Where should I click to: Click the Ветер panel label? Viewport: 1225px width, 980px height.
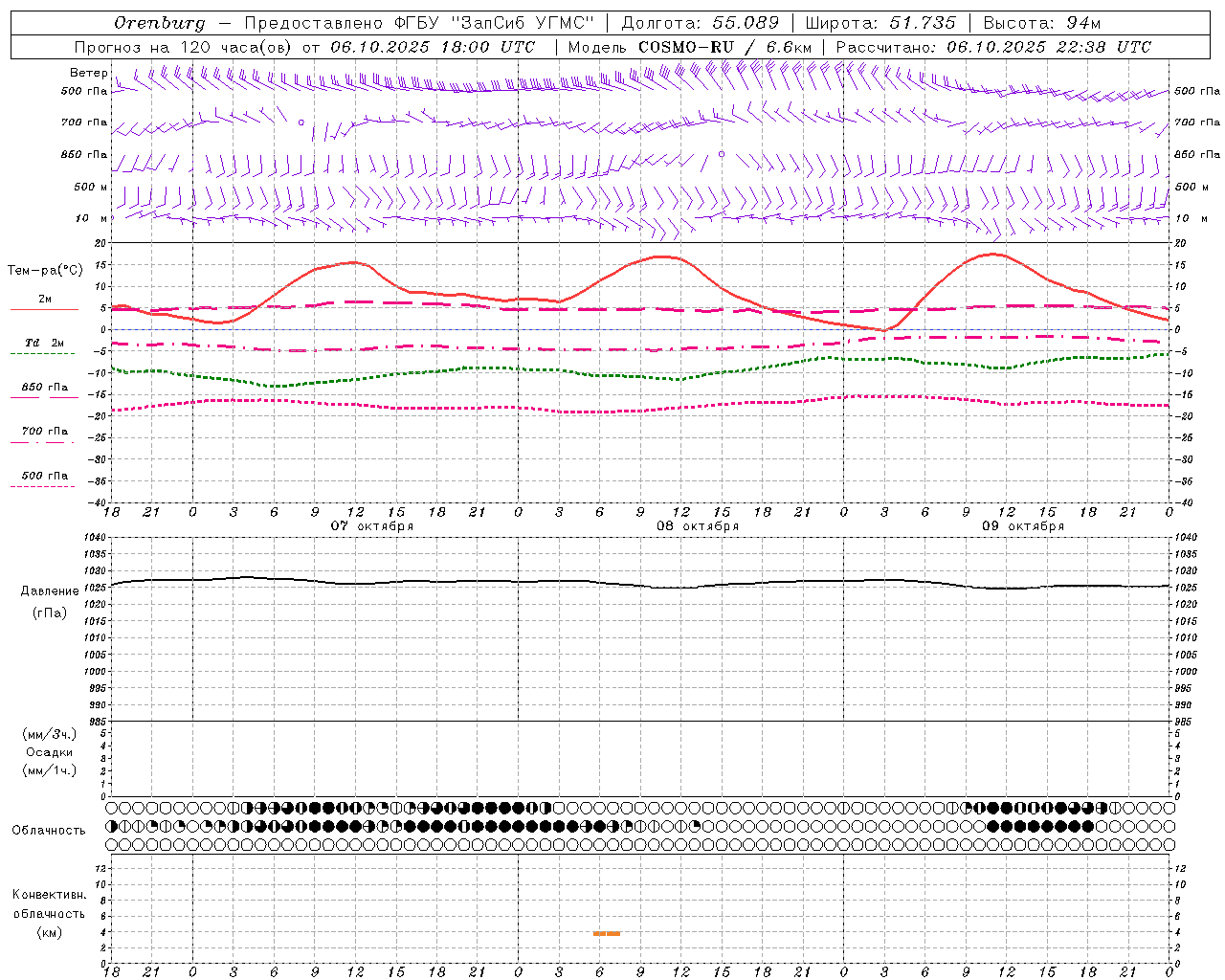tap(88, 73)
